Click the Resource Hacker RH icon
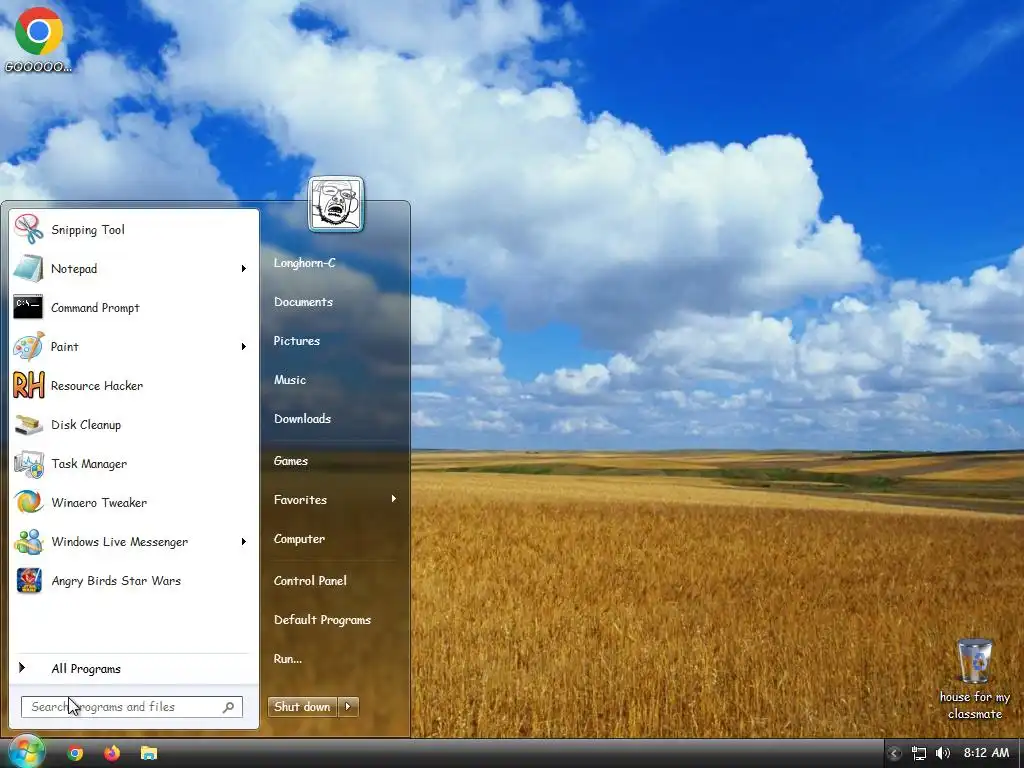This screenshot has height=768, width=1024. tap(29, 385)
